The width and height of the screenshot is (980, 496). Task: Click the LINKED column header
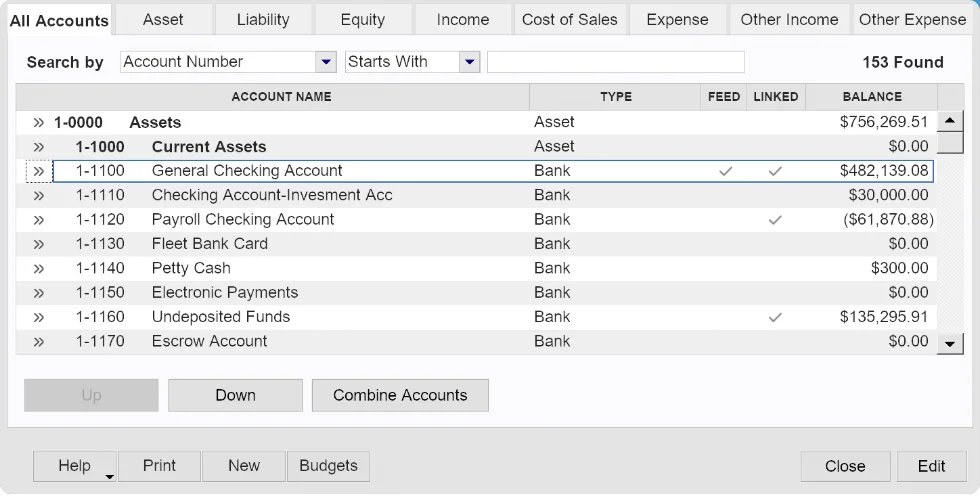click(x=776, y=97)
